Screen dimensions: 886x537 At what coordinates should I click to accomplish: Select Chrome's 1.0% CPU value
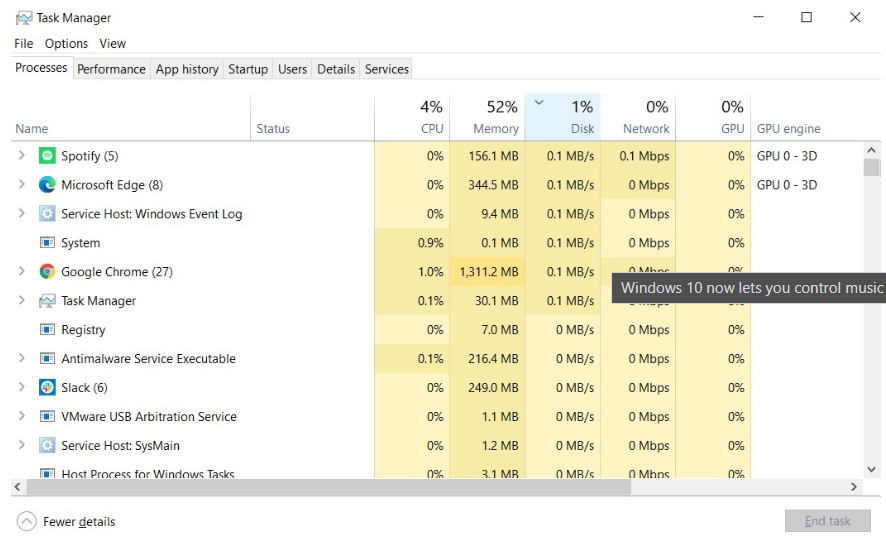pos(431,272)
